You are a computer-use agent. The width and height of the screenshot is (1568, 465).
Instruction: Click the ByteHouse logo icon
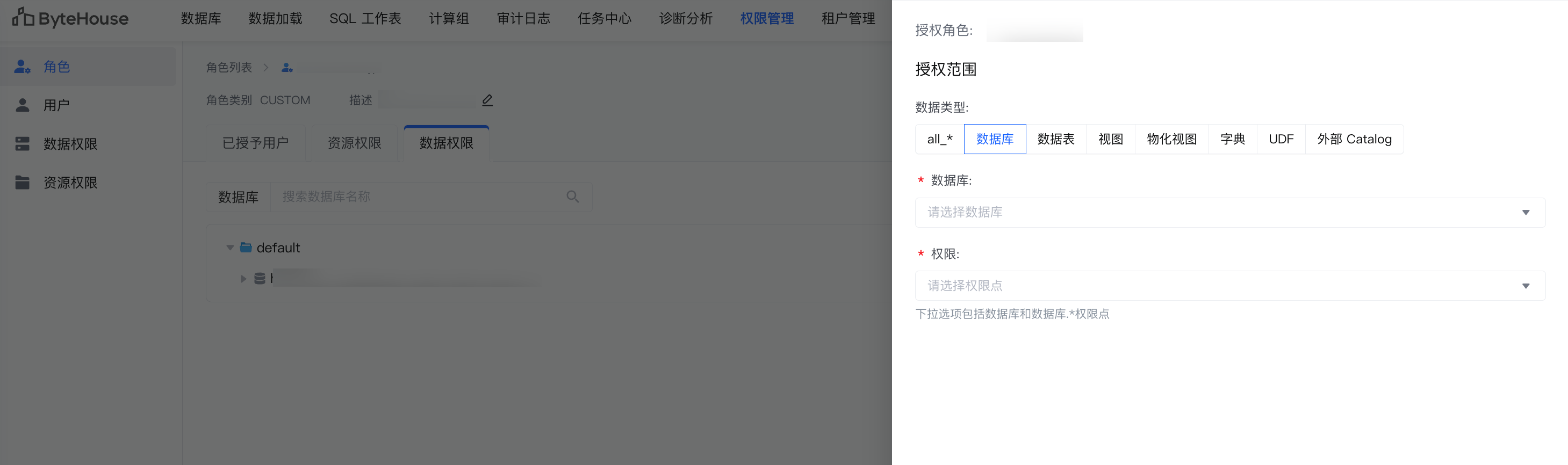(x=23, y=18)
